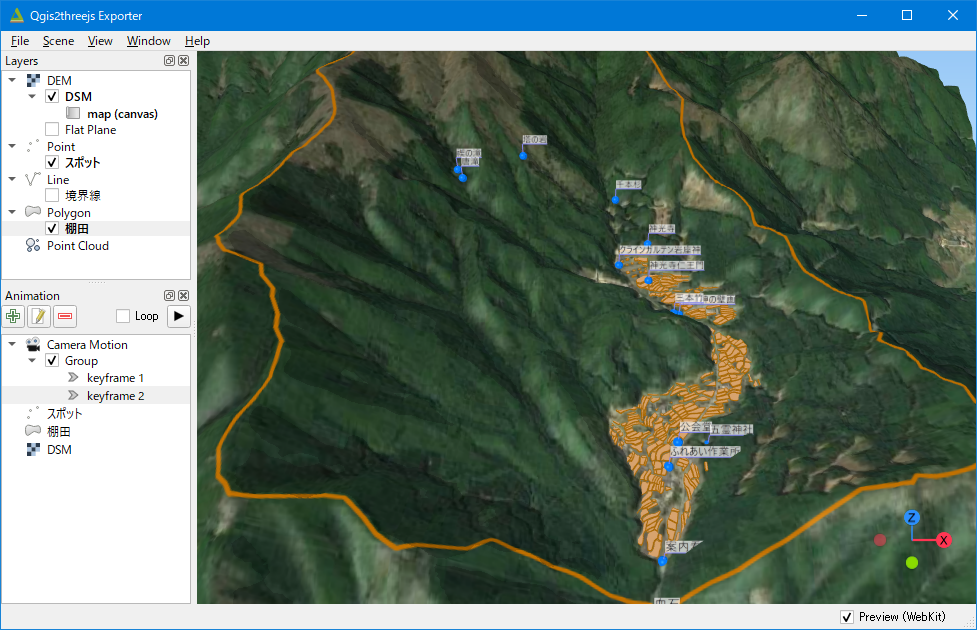Uncheck the スポット point layer
The image size is (977, 630).
52,163
